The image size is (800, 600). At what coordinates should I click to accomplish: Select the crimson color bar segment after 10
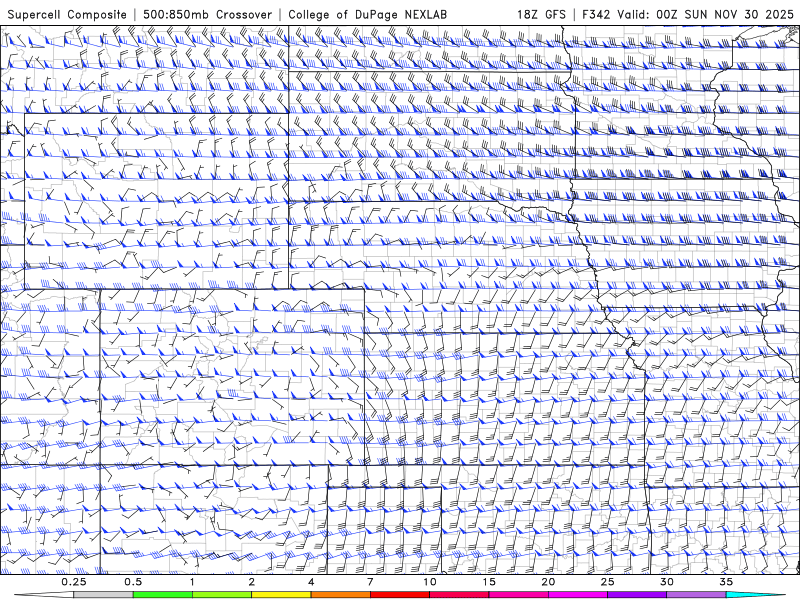point(459,595)
